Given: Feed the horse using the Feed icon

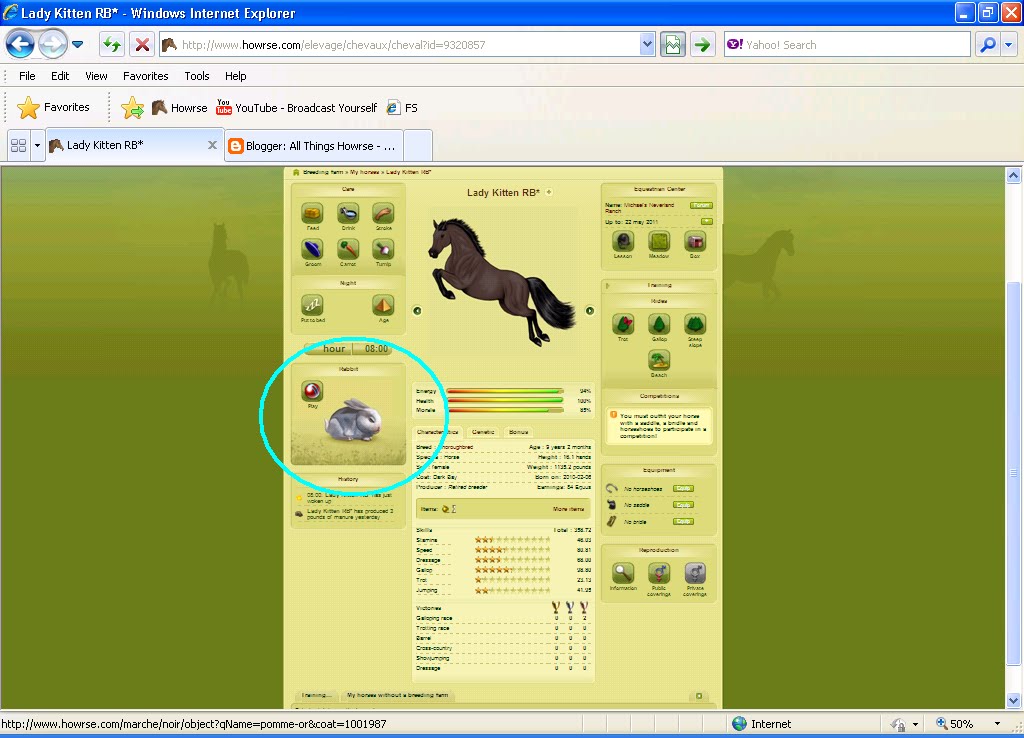Looking at the screenshot, I should [x=311, y=213].
